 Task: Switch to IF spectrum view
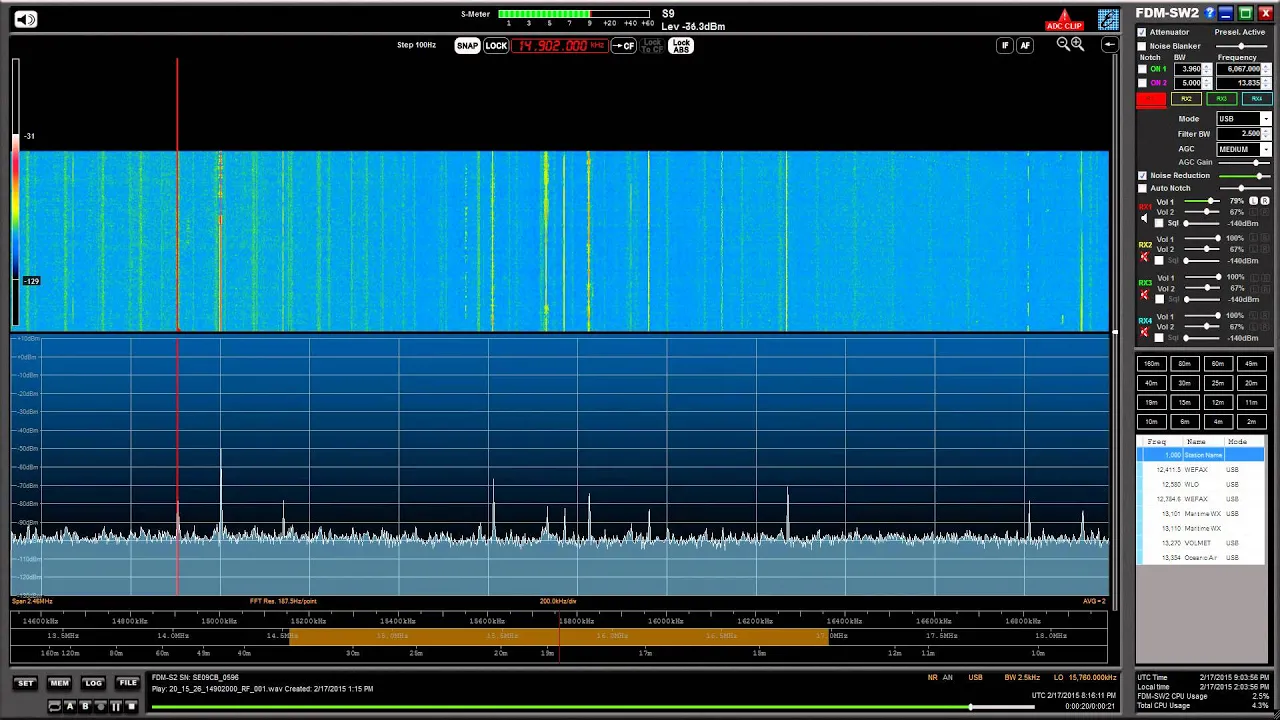[1005, 45]
